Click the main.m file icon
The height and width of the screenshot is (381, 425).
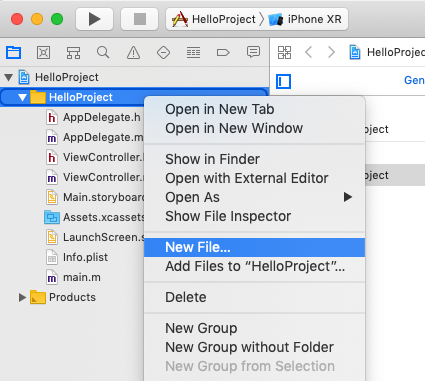pyautogui.click(x=52, y=277)
